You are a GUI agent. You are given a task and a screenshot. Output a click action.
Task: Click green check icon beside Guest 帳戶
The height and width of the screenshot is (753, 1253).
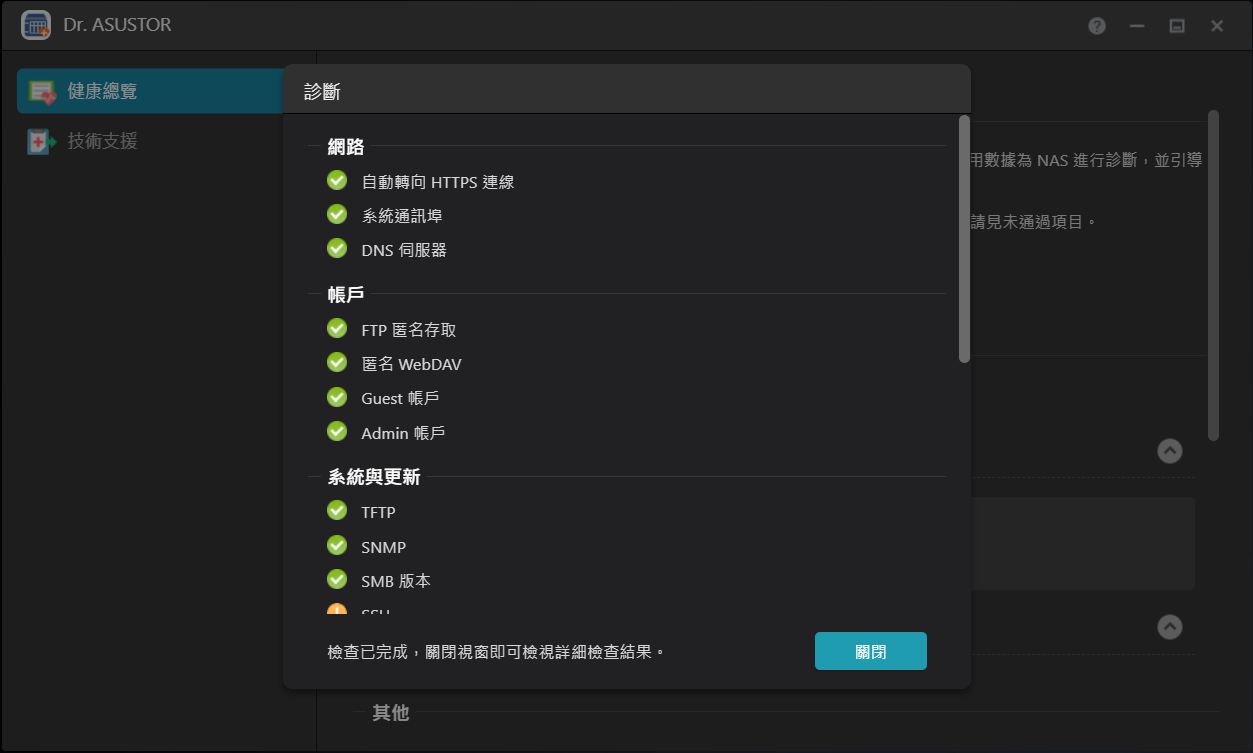pyautogui.click(x=337, y=398)
